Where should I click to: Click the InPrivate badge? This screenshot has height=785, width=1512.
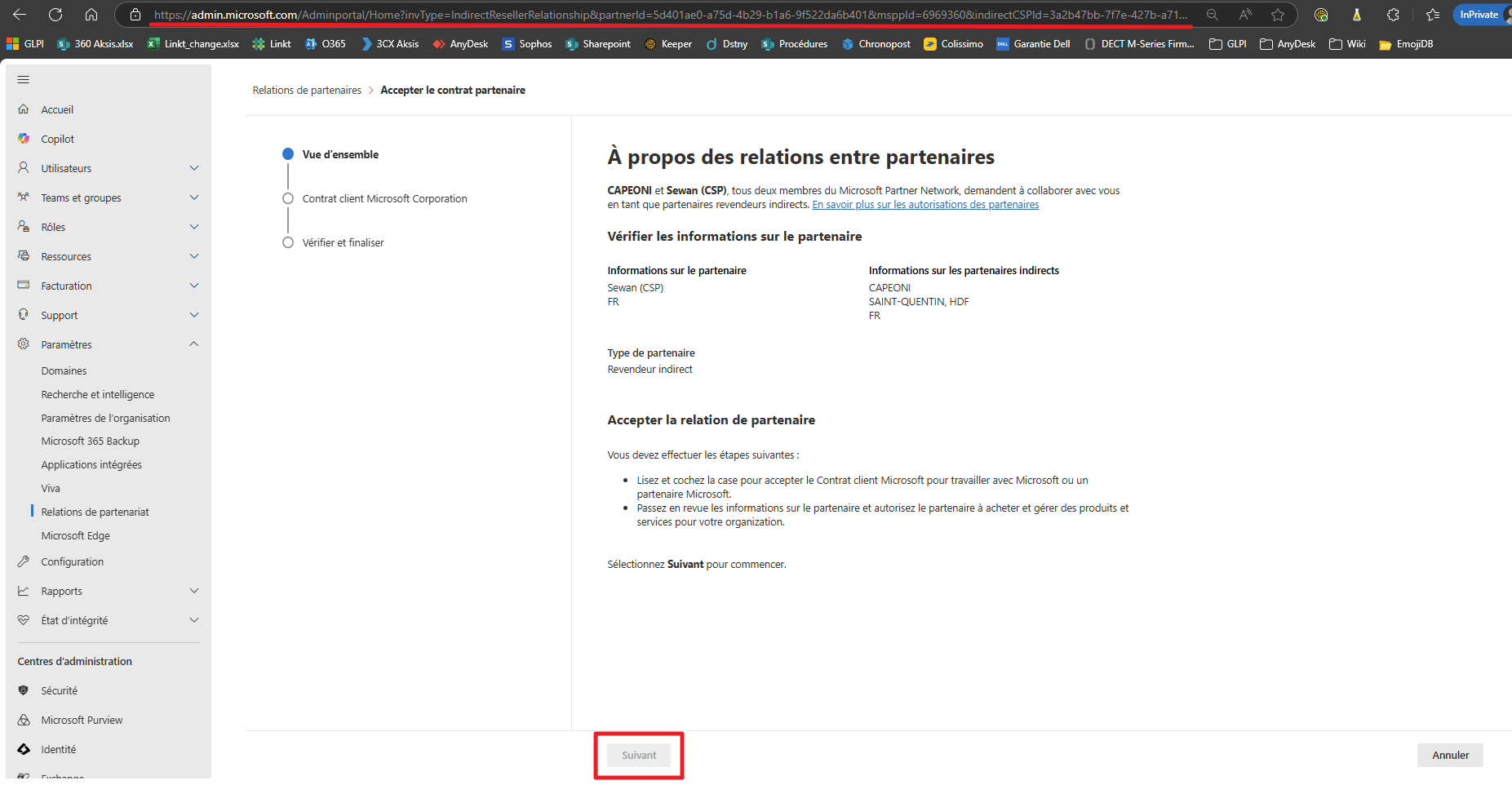[x=1481, y=15]
